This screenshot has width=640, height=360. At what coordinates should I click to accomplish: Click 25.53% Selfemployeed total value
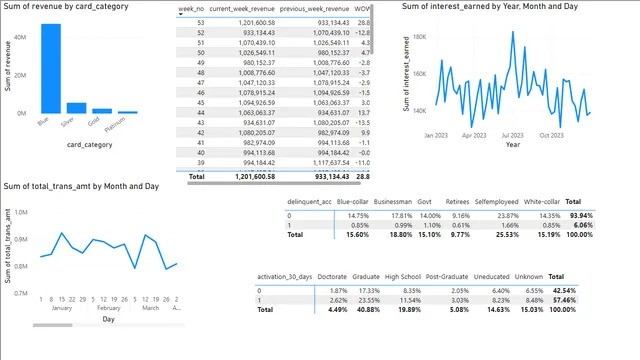[508, 235]
